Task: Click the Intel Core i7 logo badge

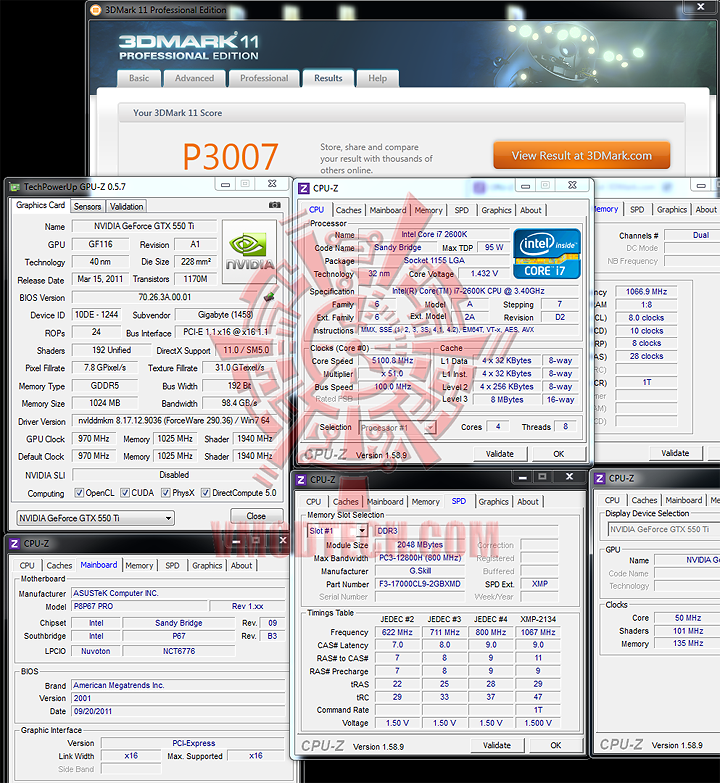Action: point(547,254)
